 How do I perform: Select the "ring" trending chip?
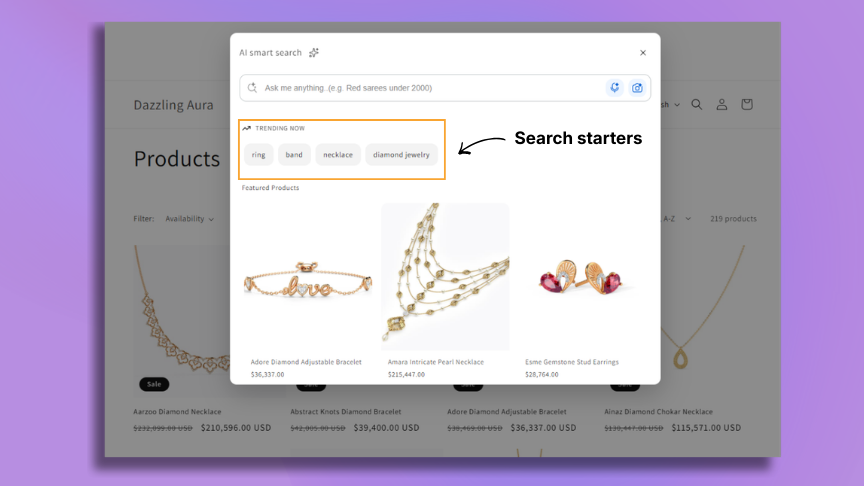point(258,155)
